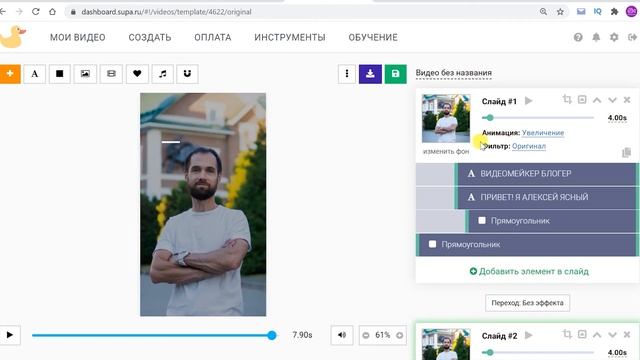Click the logout icon in the header

(632, 38)
